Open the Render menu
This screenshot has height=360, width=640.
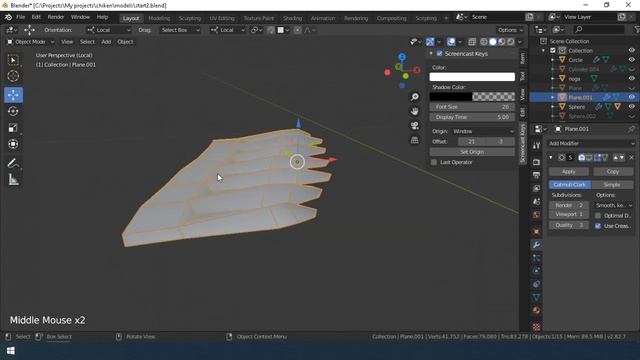coord(56,17)
